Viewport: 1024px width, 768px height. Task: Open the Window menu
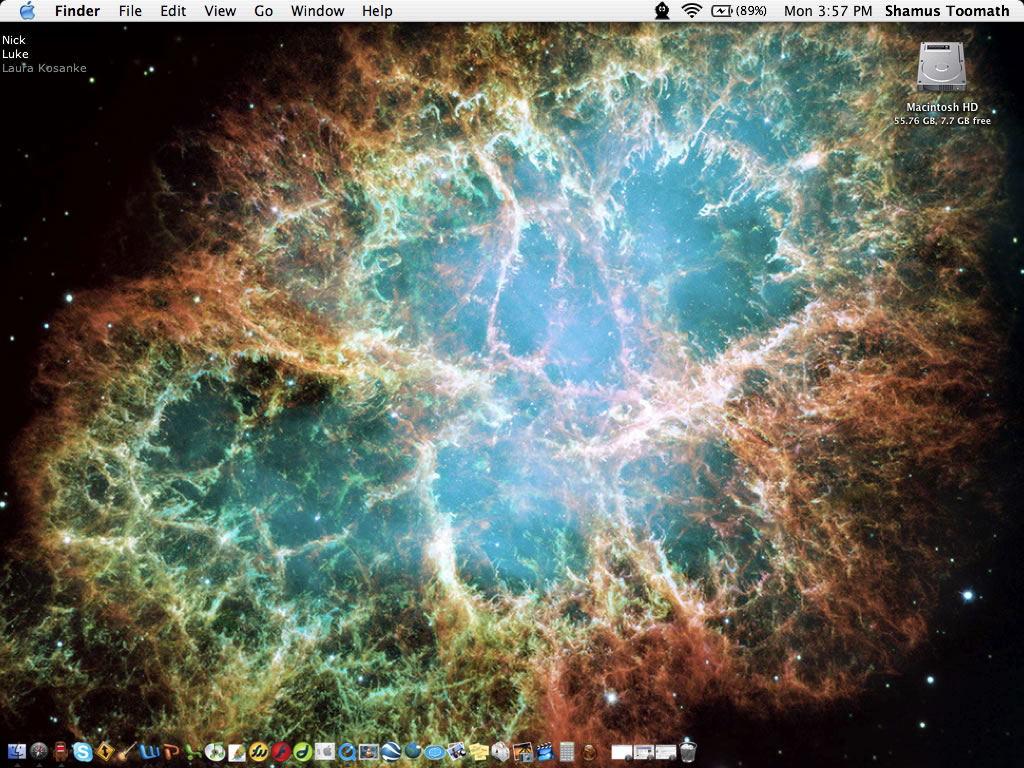[317, 11]
